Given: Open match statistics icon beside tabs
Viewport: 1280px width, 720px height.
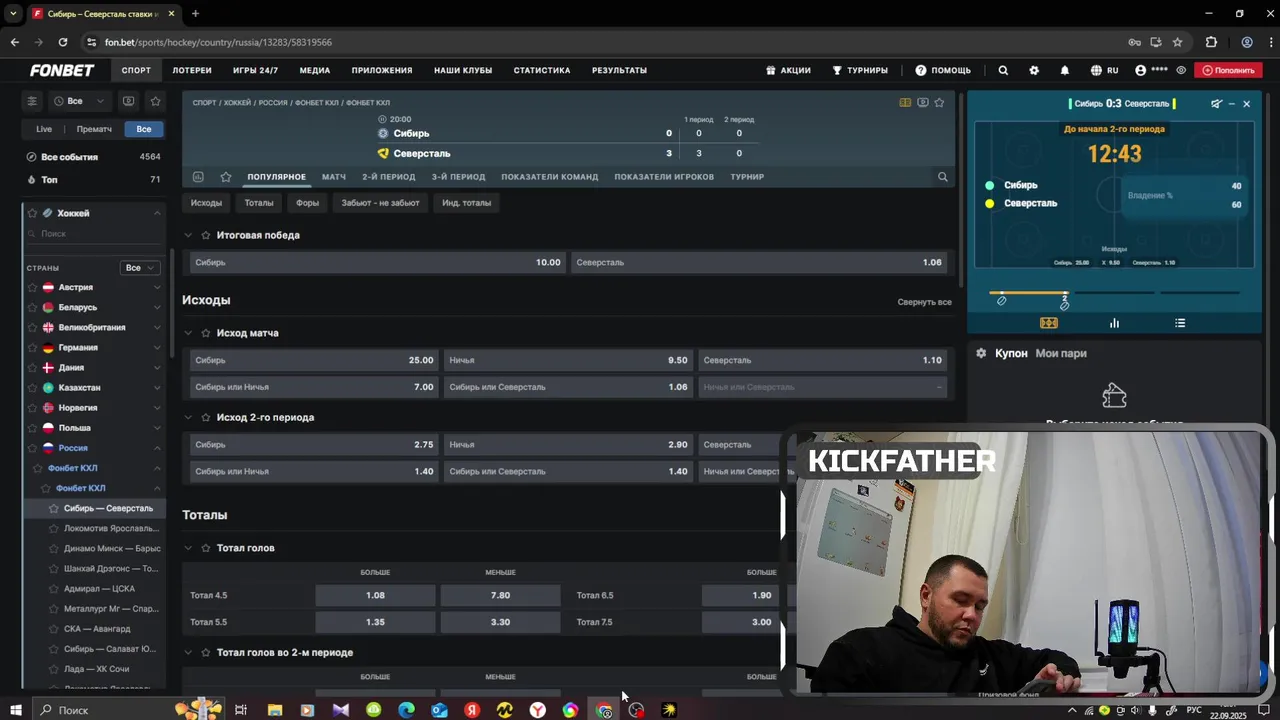Looking at the screenshot, I should pyautogui.click(x=198, y=177).
